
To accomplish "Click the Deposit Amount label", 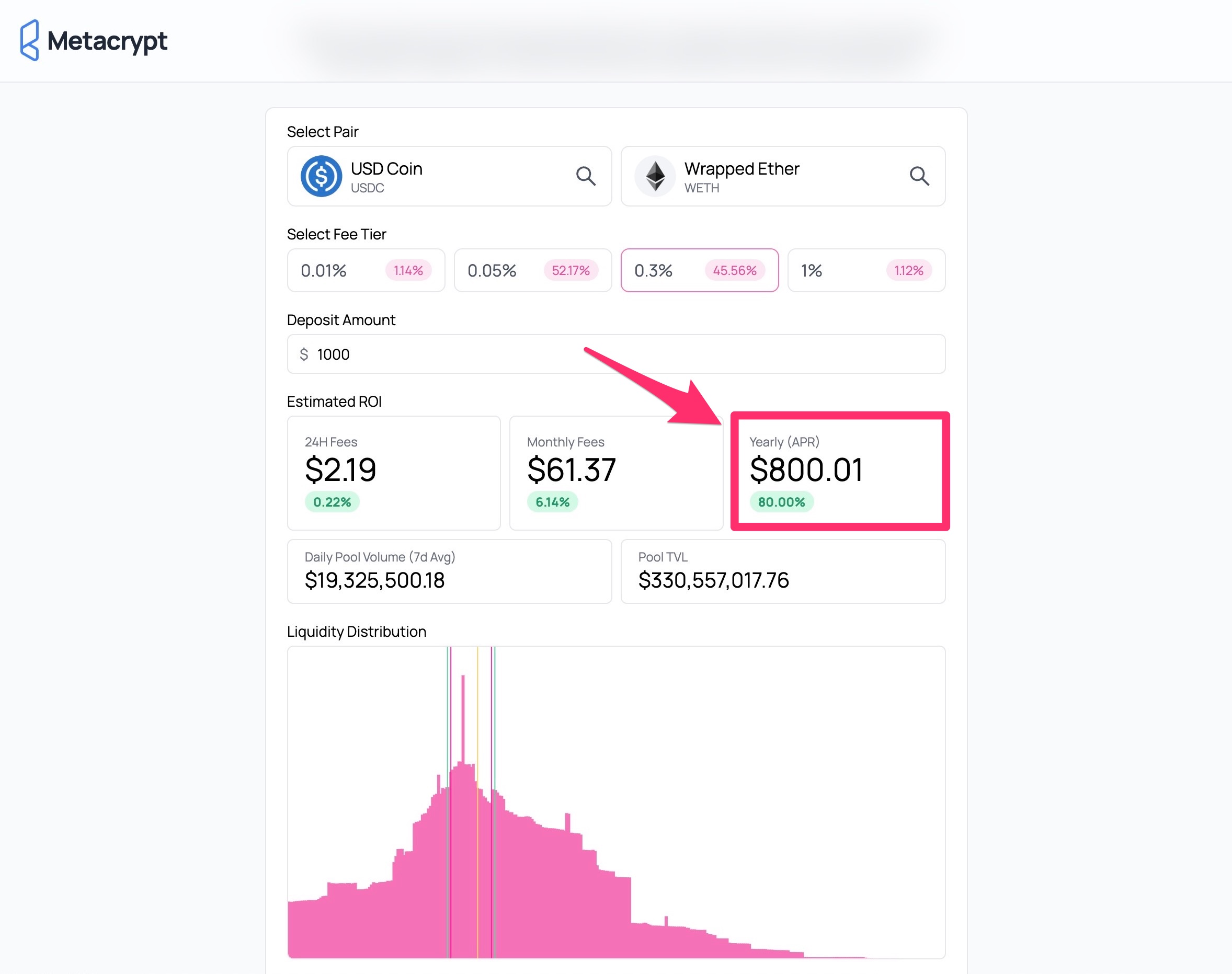I will (341, 320).
